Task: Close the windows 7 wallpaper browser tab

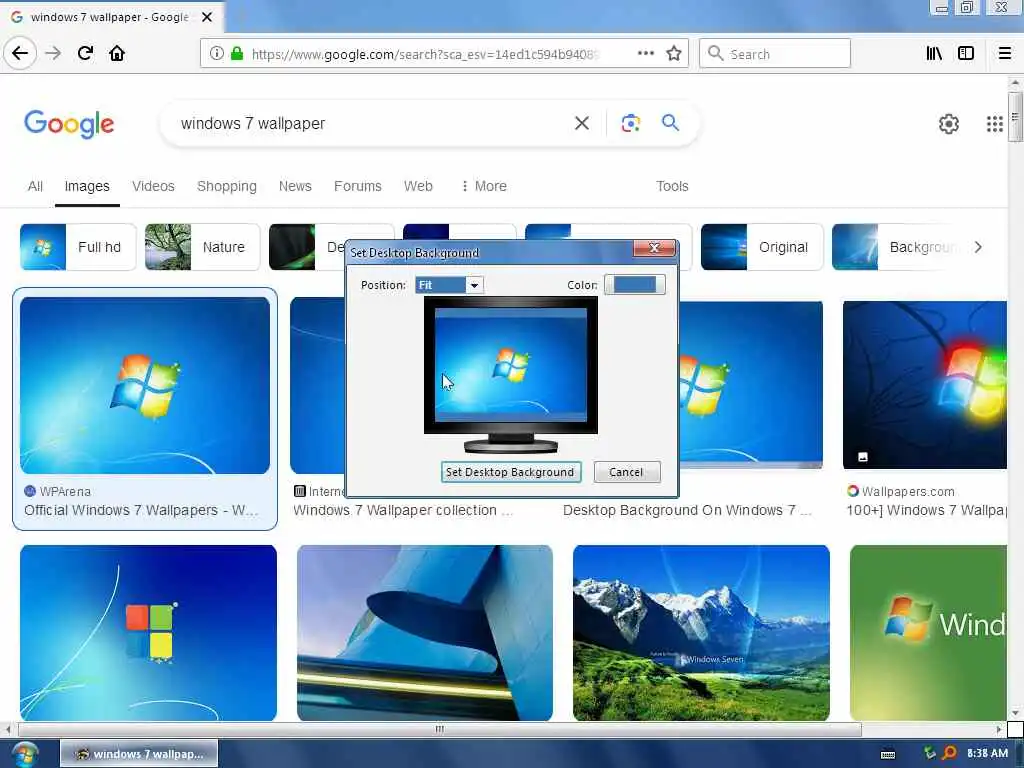Action: (x=207, y=17)
